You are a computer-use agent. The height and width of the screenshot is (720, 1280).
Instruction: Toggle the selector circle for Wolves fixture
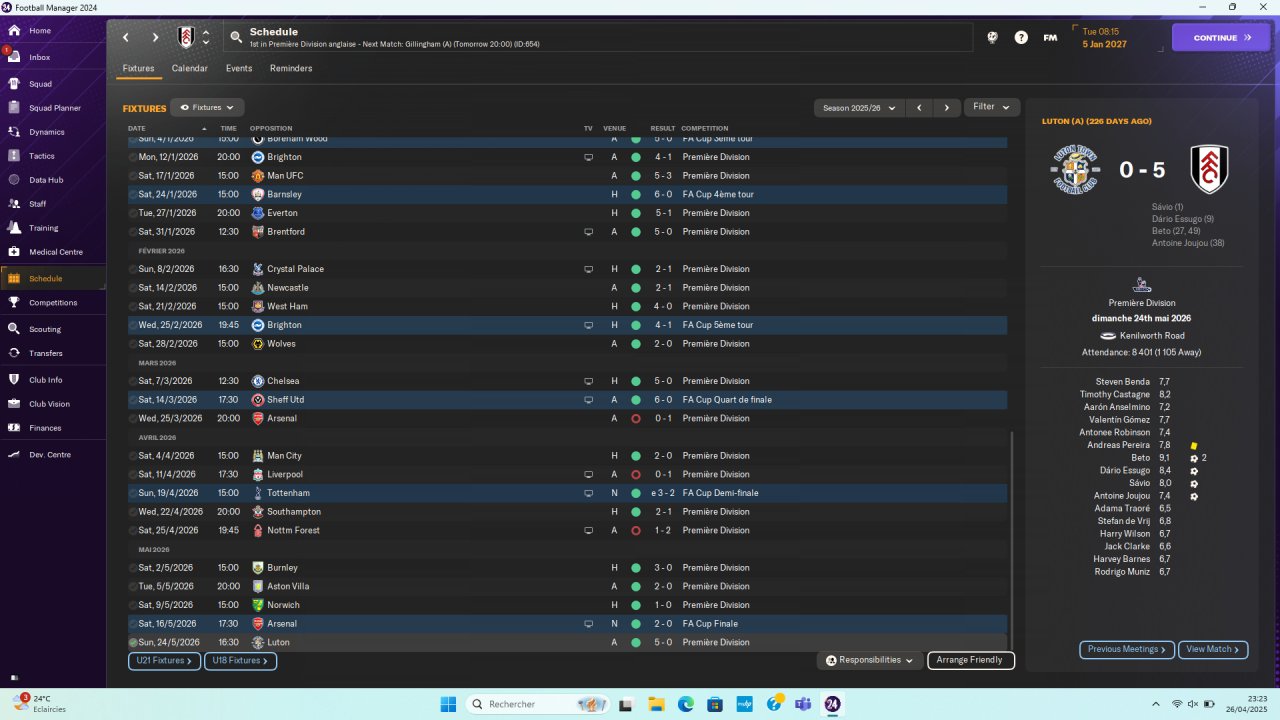pyautogui.click(x=133, y=344)
